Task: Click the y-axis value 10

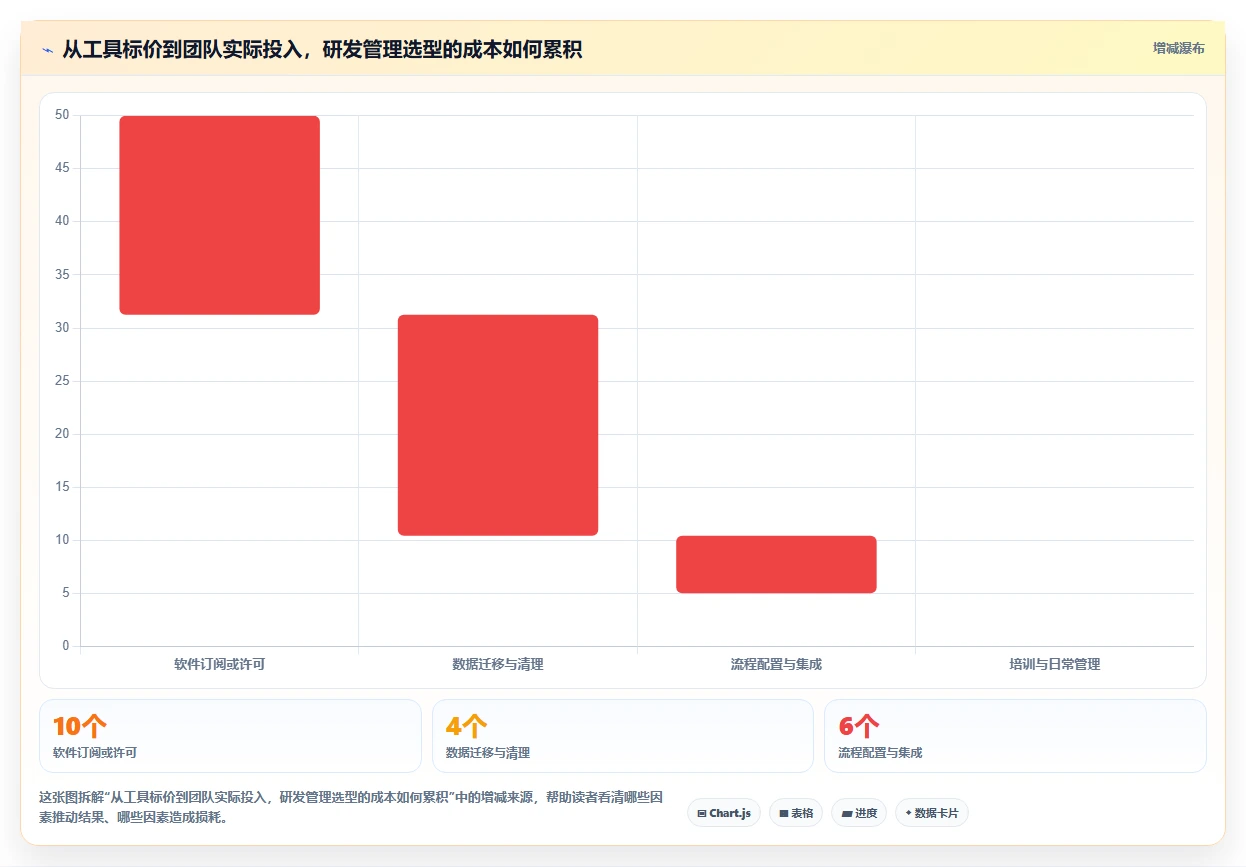Action: tap(62, 540)
